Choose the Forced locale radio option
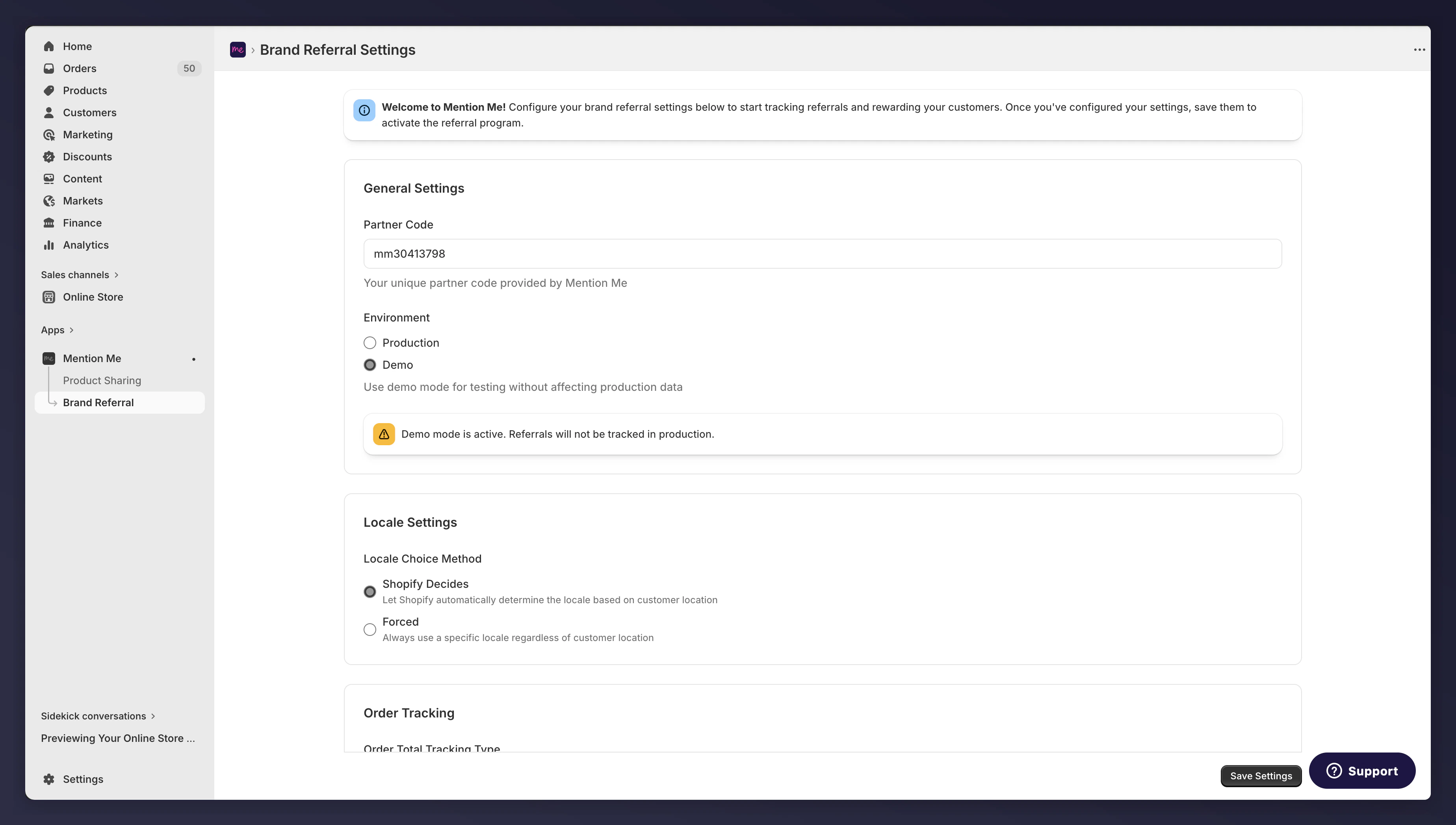Screen dimensions: 1456x825 (370, 630)
